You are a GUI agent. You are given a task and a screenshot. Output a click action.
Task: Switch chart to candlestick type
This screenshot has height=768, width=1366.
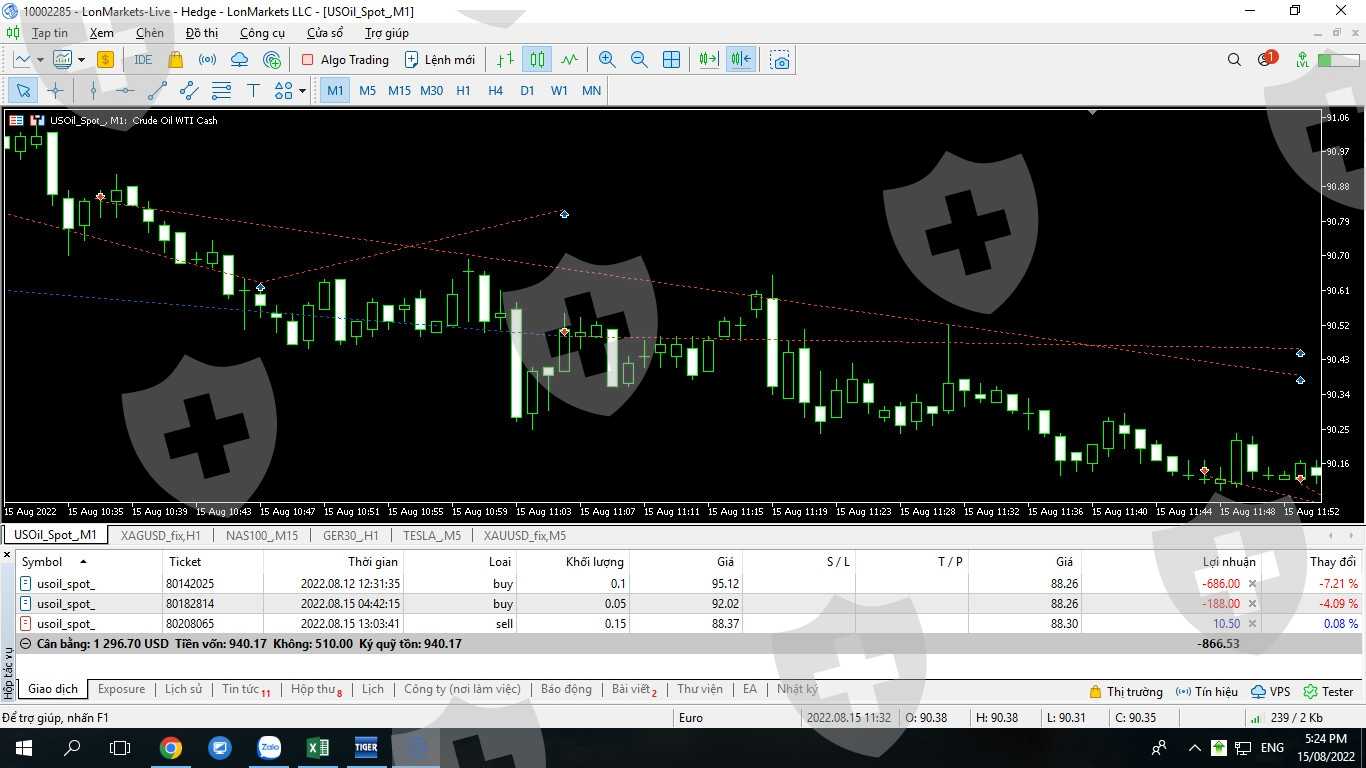point(538,60)
